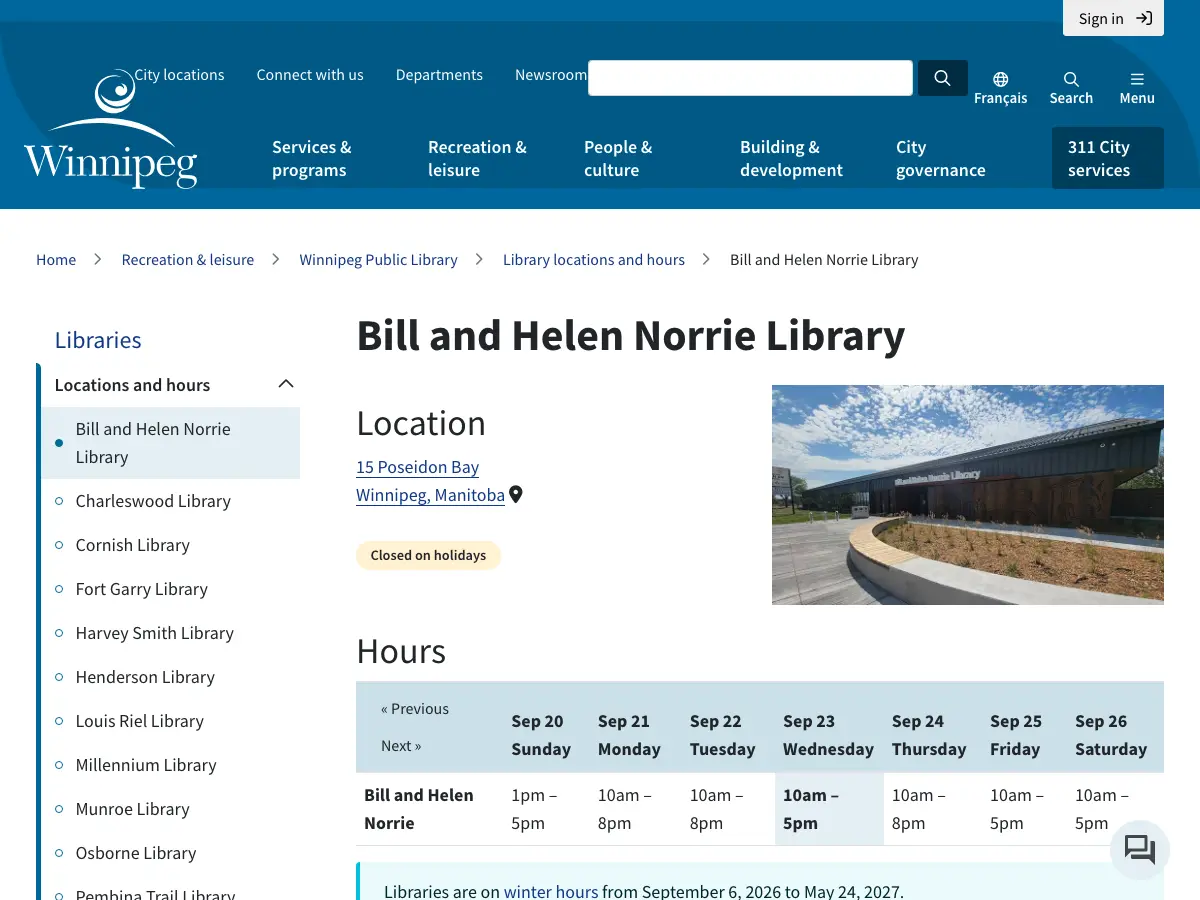1200x900 pixels.
Task: Click the library building photo
Action: (x=968, y=494)
